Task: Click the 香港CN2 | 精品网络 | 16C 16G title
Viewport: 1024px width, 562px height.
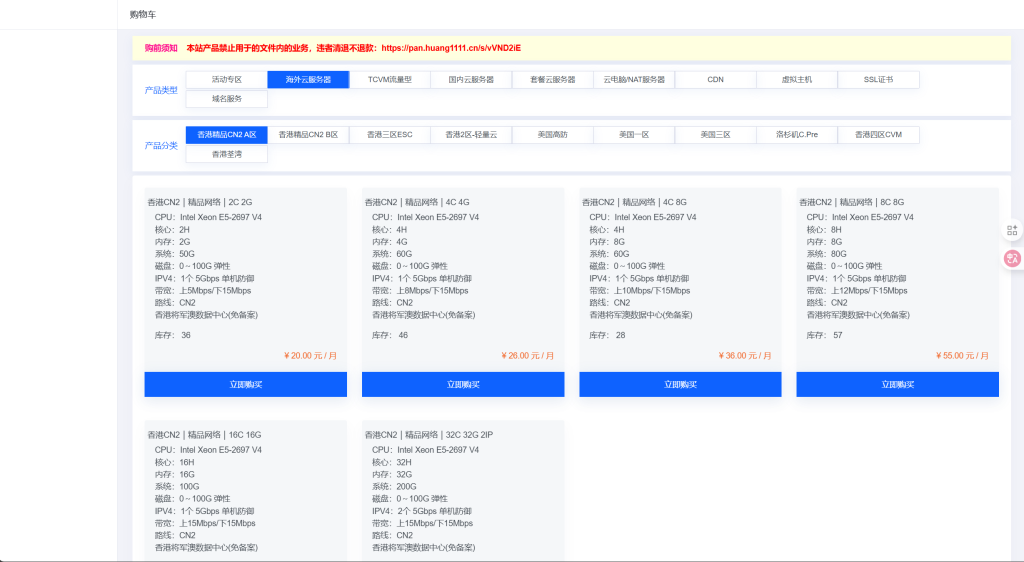Action: point(204,435)
